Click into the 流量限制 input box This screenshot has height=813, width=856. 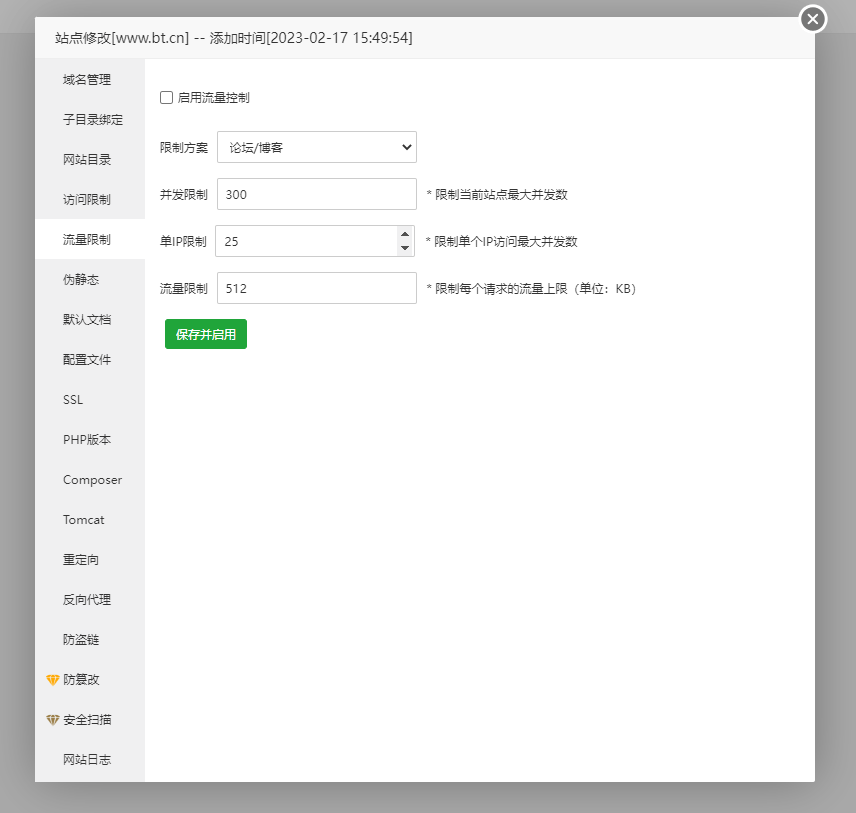316,288
